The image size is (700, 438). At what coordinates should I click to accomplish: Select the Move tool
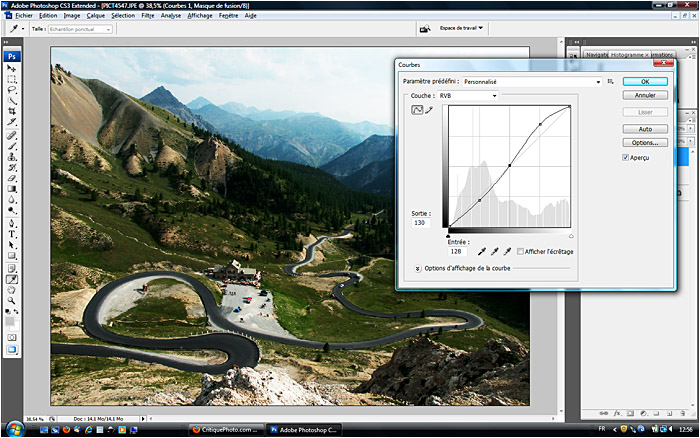pyautogui.click(x=12, y=67)
